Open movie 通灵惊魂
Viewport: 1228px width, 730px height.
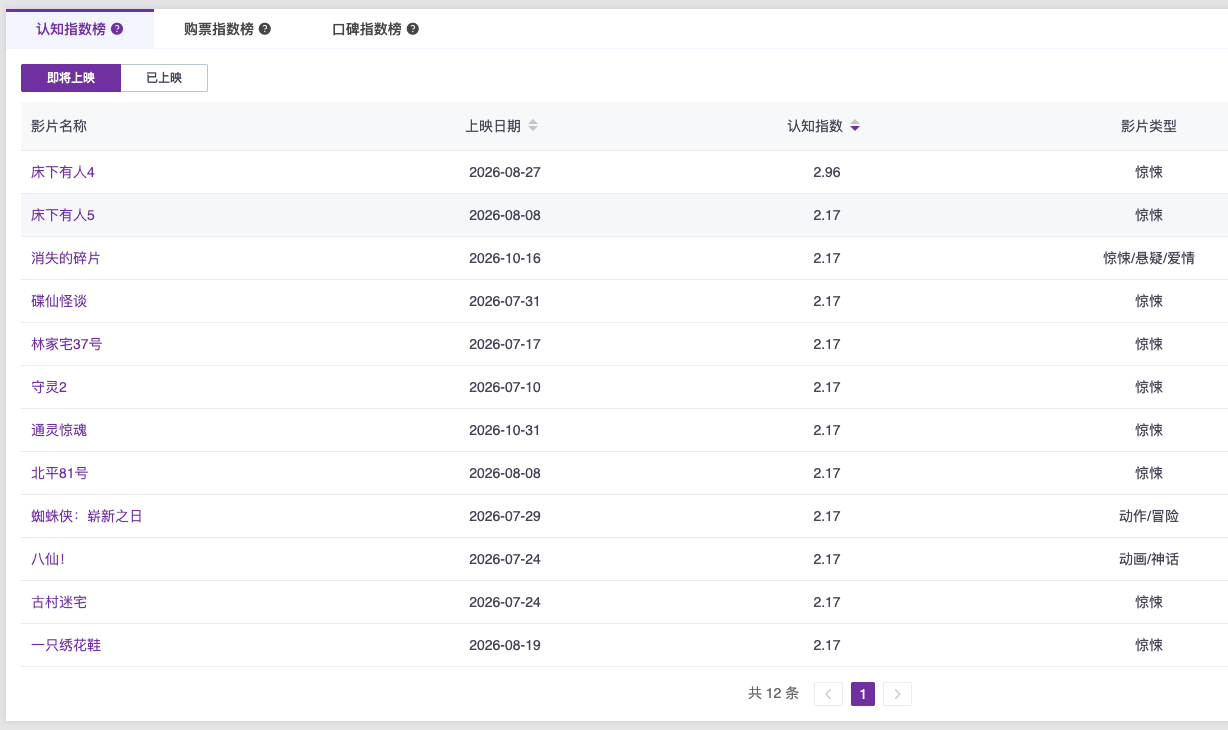click(x=59, y=430)
